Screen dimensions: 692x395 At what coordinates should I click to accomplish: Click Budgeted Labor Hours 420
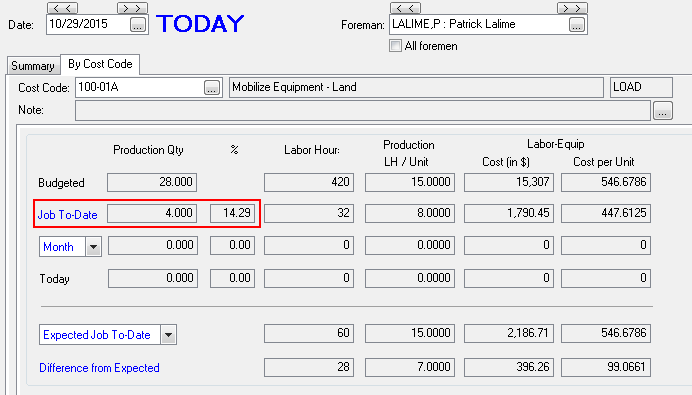point(309,182)
